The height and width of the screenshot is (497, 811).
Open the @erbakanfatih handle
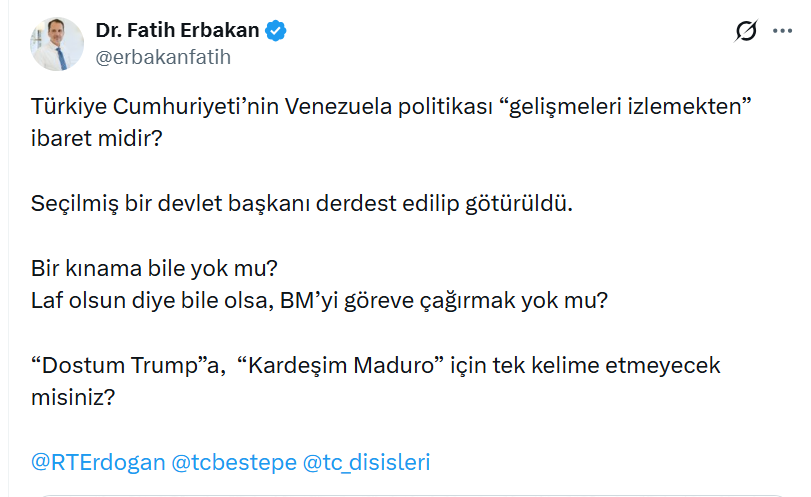click(x=163, y=57)
